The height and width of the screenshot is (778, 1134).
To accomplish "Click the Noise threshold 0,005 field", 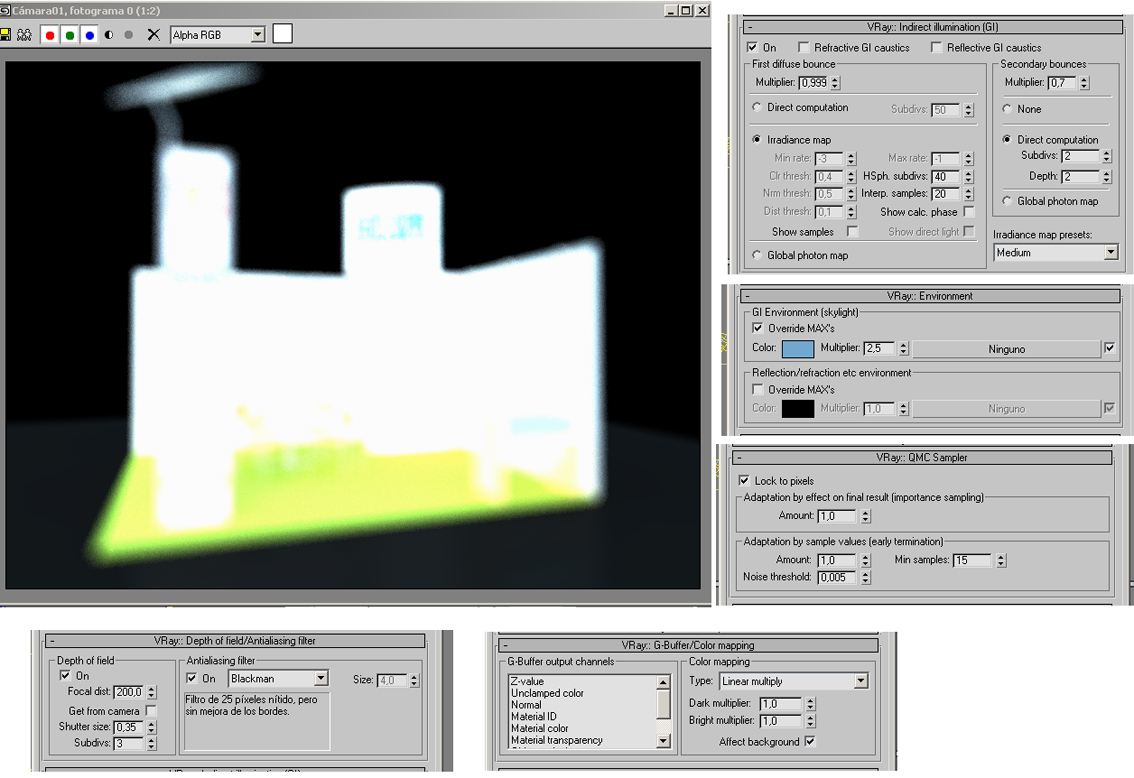I will [837, 578].
